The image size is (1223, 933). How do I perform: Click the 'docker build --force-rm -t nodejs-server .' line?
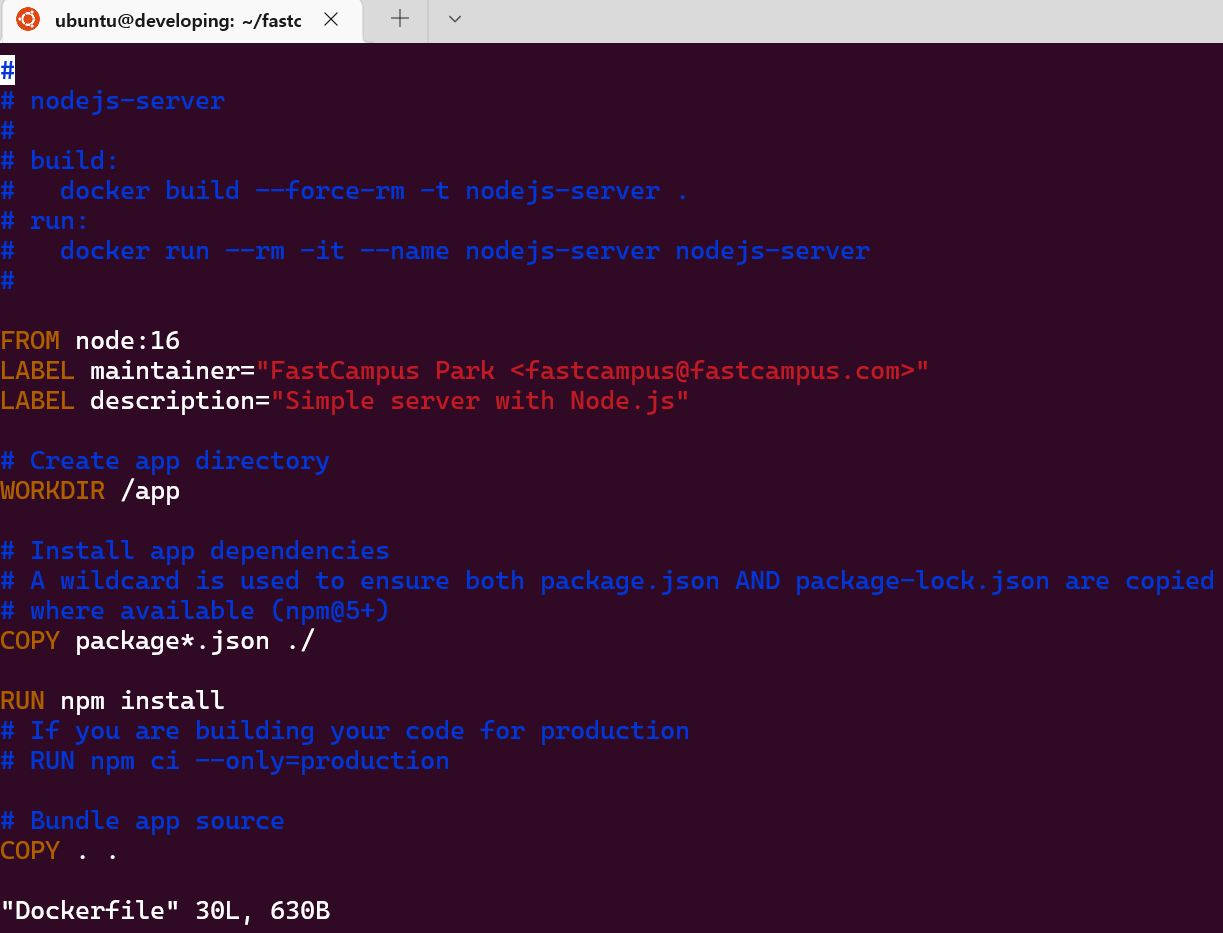(x=374, y=191)
